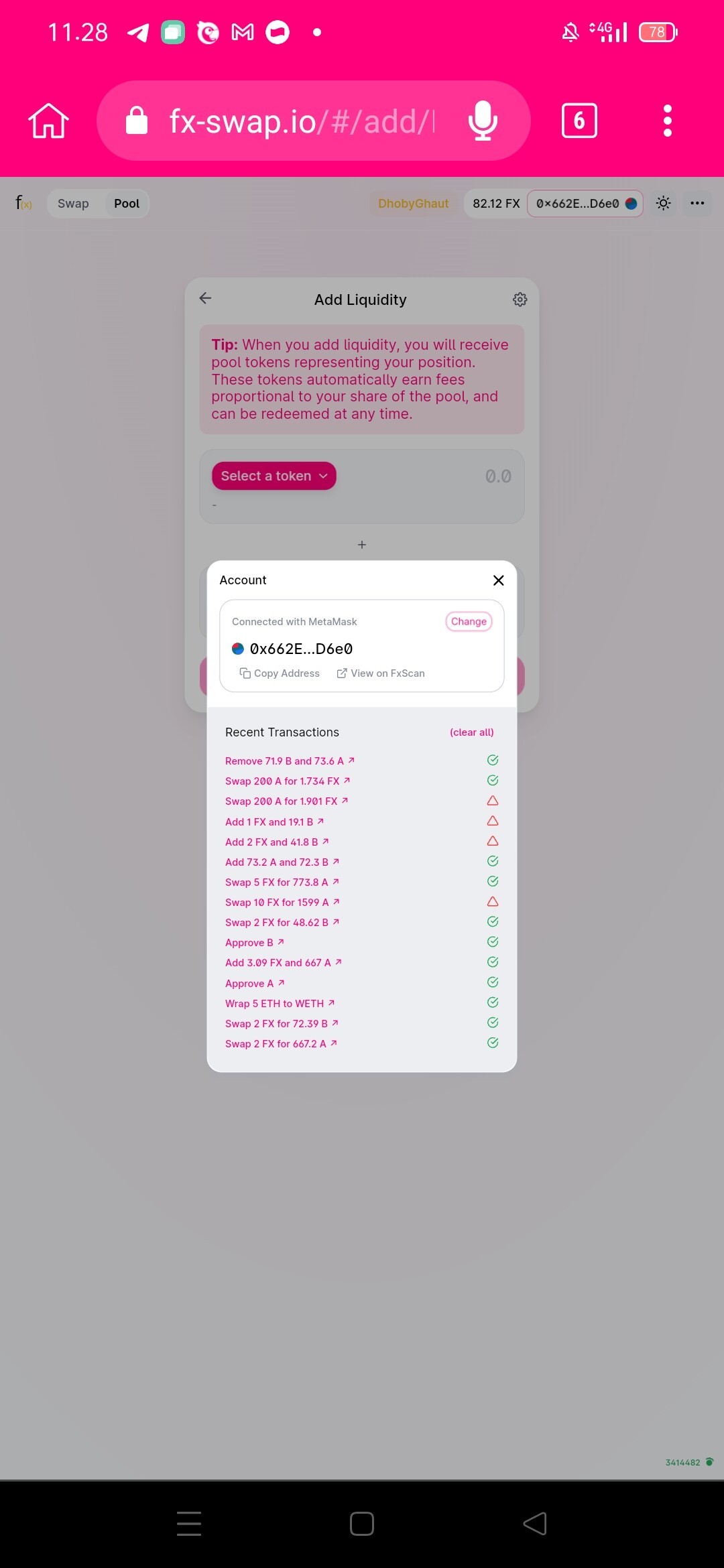Tap the browser home icon
Viewport: 724px width, 1568px height.
[x=48, y=121]
